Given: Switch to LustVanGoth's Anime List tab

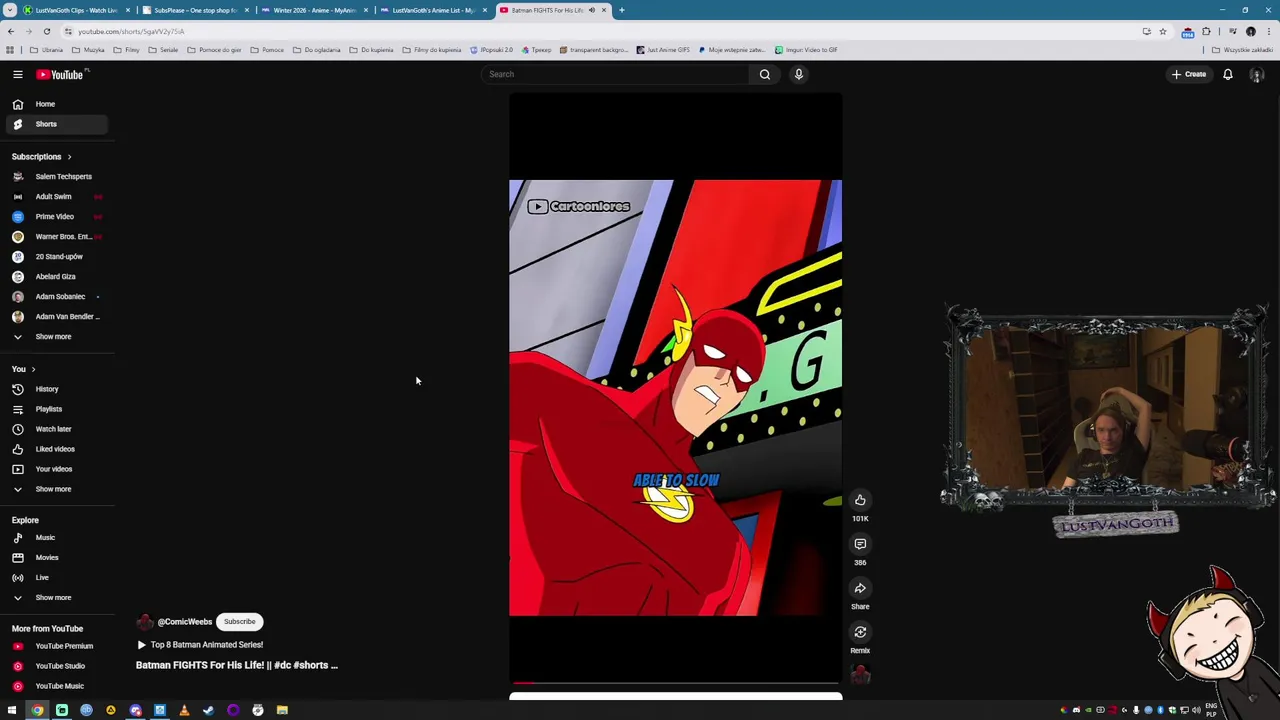Looking at the screenshot, I should (433, 10).
